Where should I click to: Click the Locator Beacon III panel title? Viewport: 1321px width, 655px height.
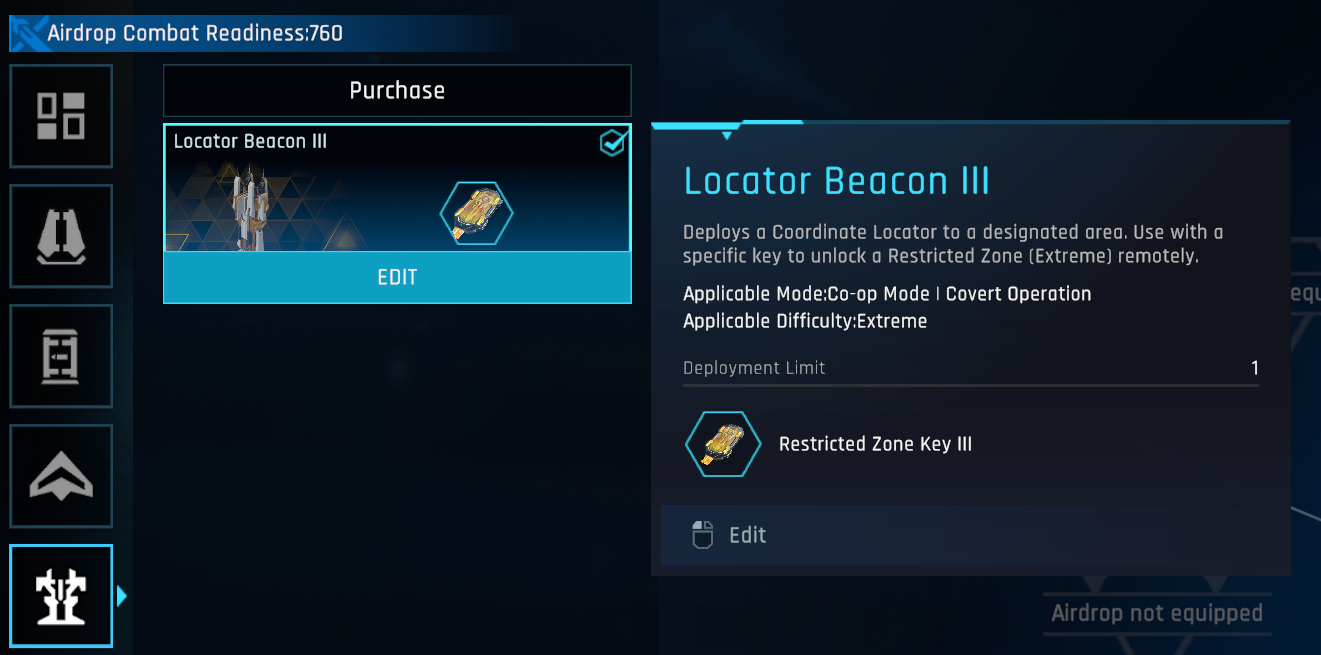(x=836, y=181)
